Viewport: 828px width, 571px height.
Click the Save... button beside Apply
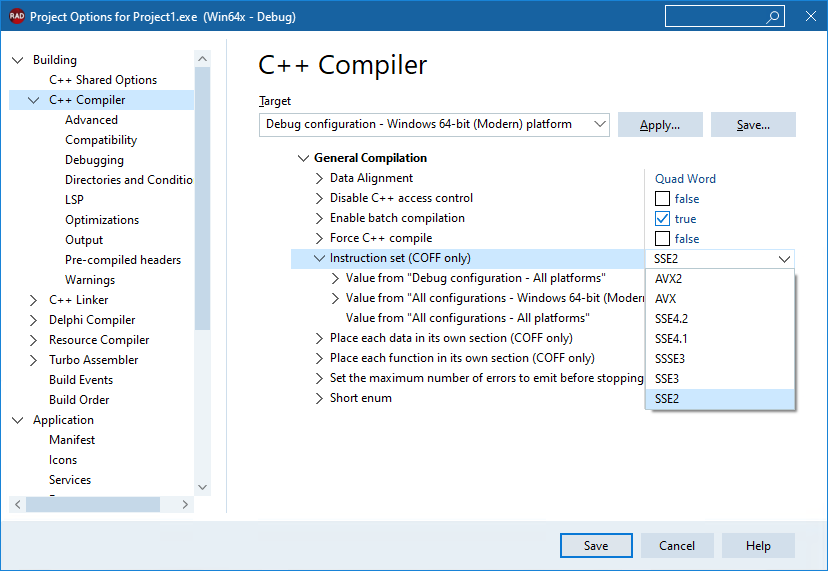tap(753, 125)
